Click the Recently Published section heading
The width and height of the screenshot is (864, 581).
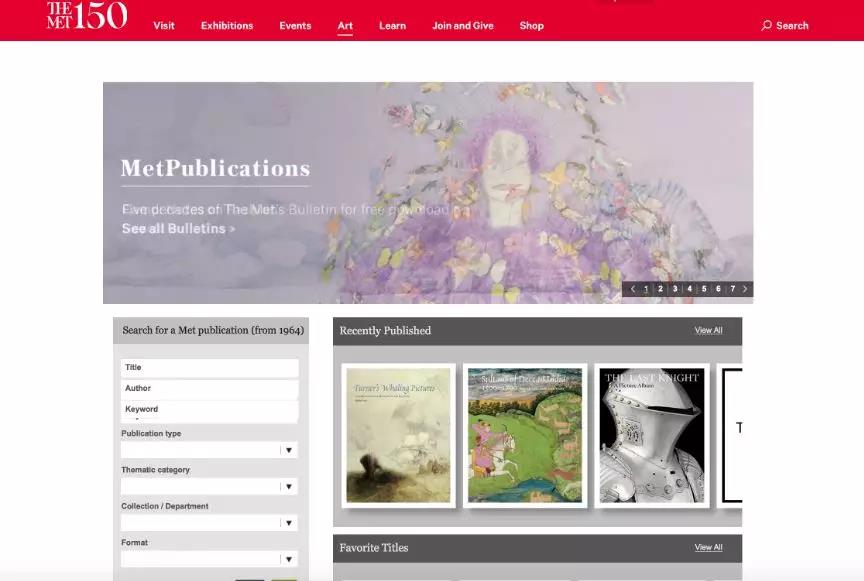point(385,331)
